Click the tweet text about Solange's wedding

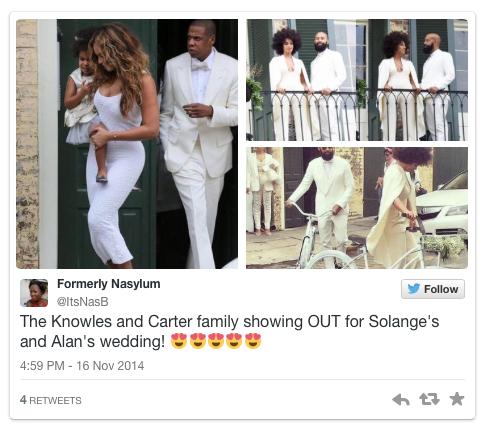point(229,331)
